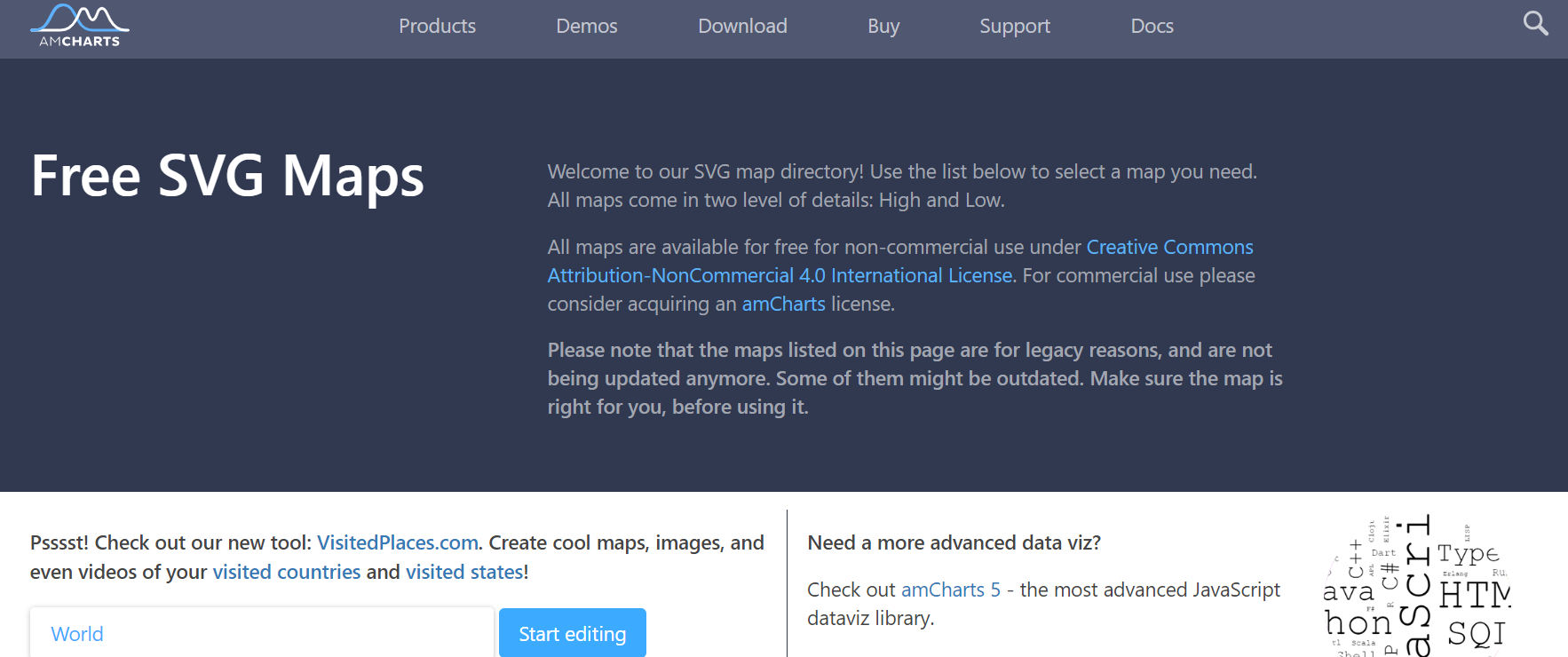Navigate to the Docs menu item
This screenshot has height=657, width=1568.
pyautogui.click(x=1152, y=27)
